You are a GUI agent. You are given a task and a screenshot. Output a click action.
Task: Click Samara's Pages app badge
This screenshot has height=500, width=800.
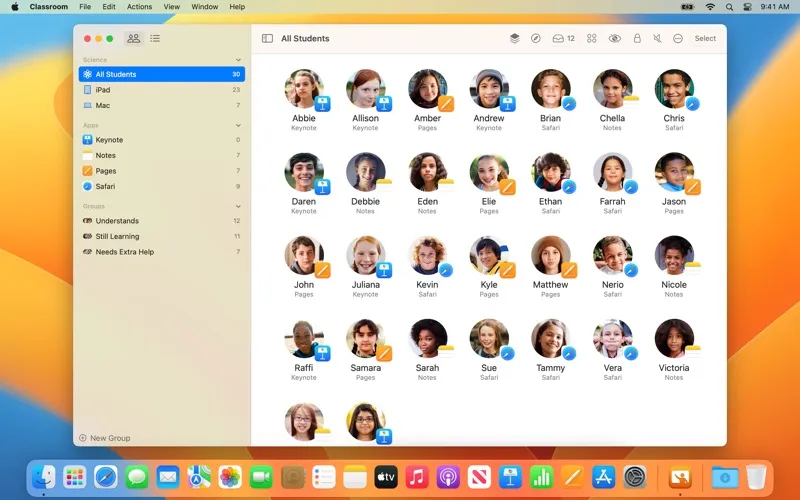coord(384,353)
